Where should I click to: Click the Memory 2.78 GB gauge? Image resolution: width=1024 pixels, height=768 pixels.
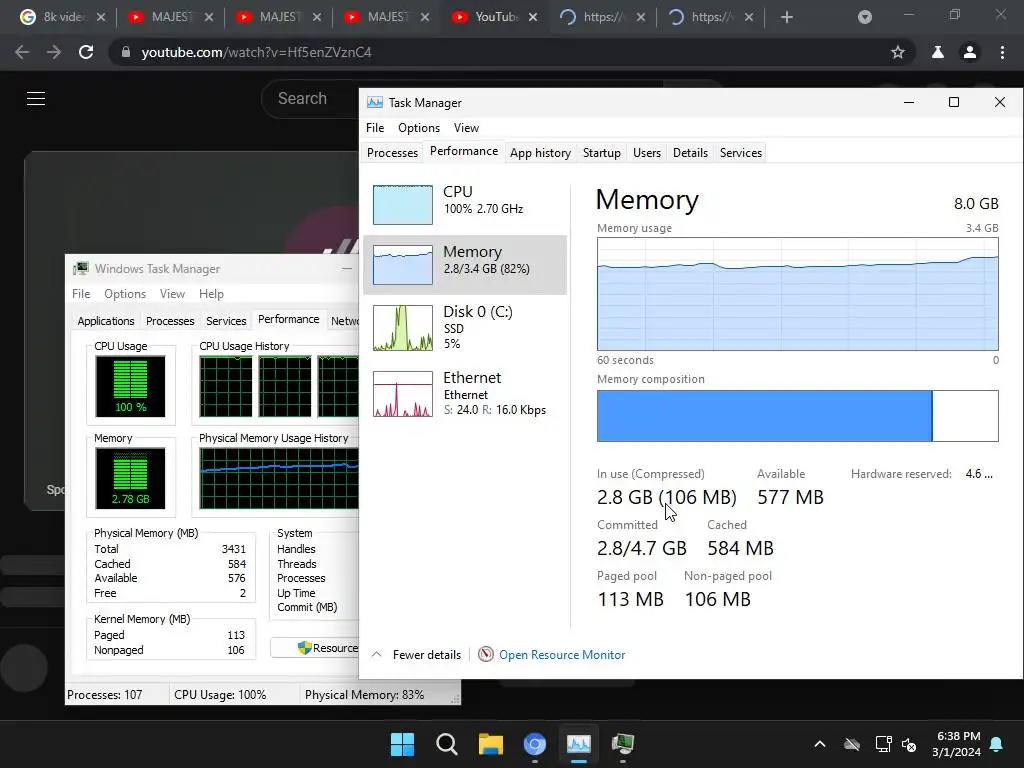point(131,478)
